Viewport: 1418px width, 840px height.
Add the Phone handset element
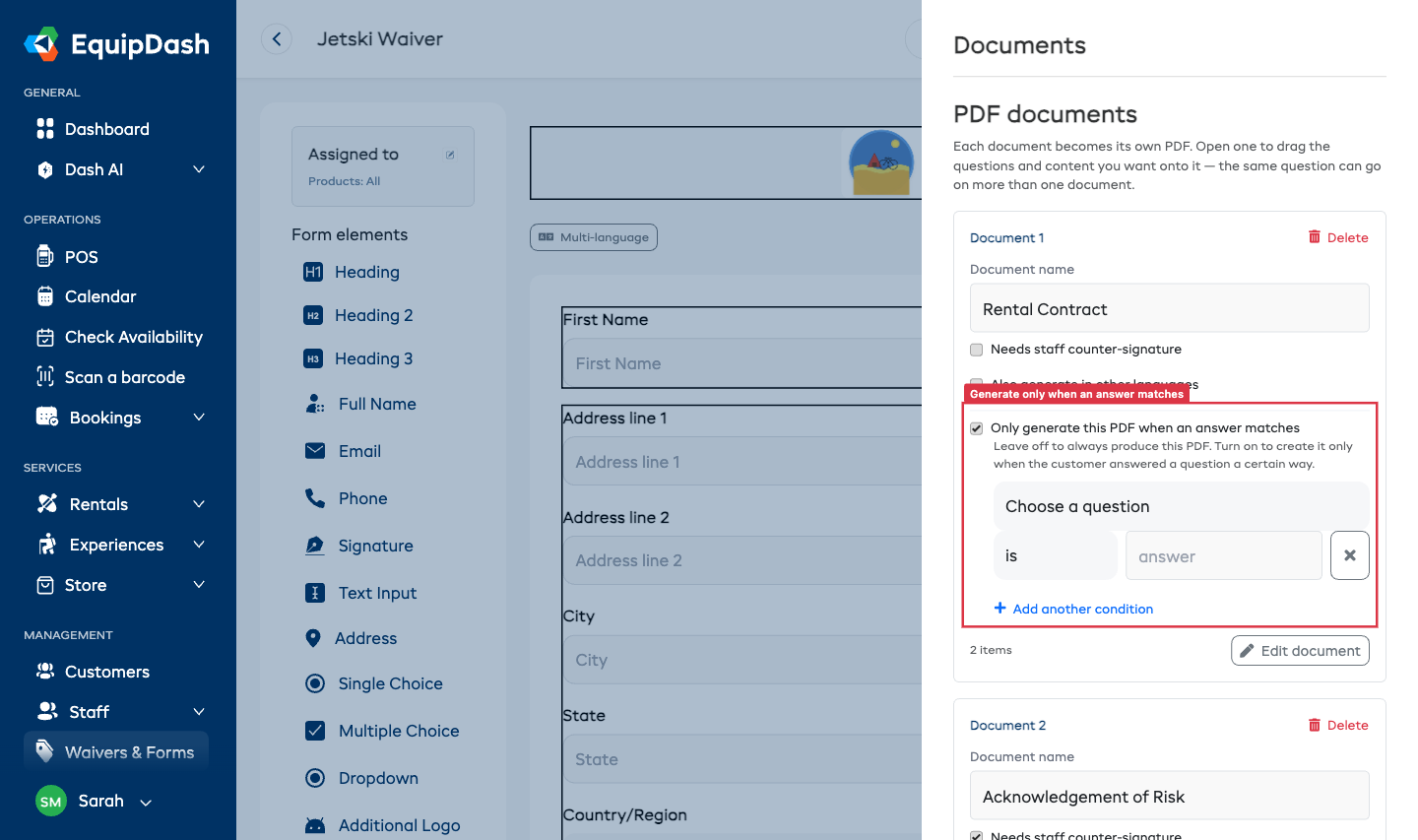coord(346,498)
